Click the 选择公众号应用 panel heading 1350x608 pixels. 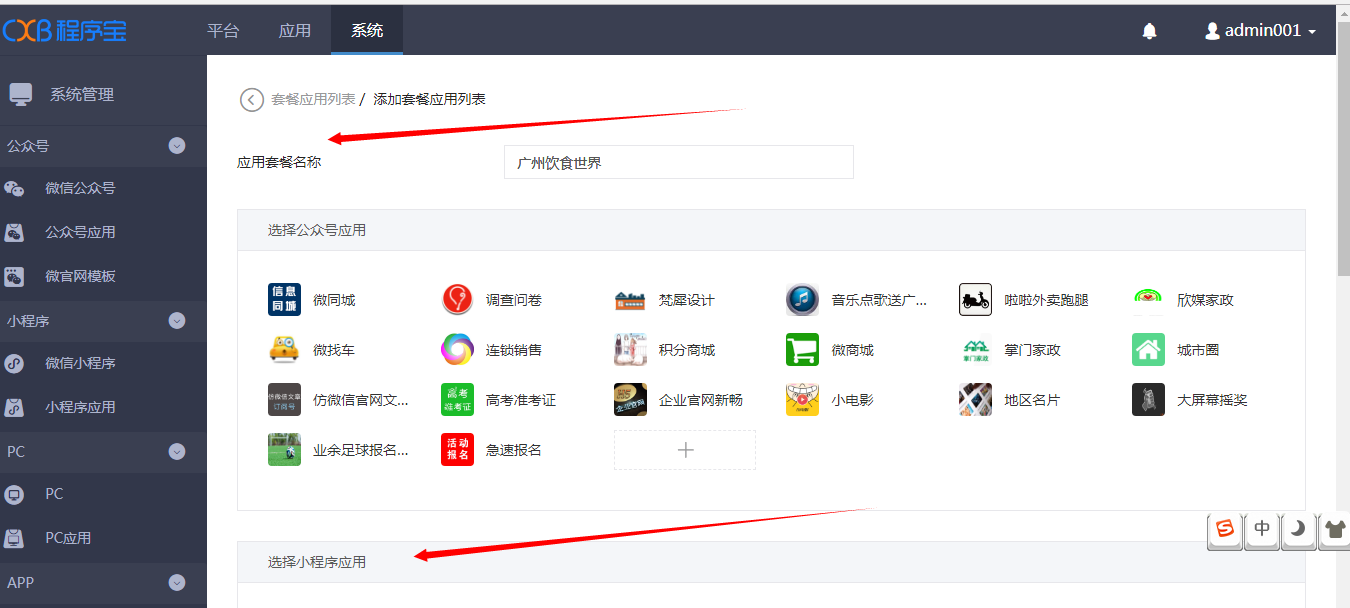(x=317, y=230)
